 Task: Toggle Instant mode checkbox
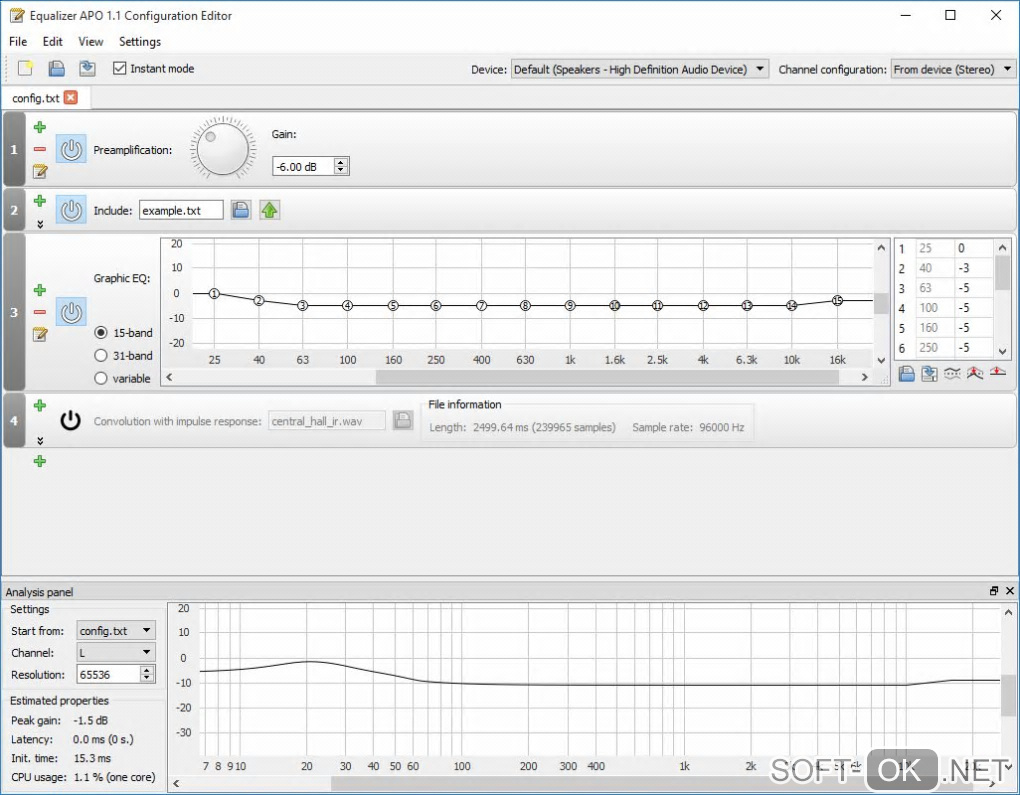point(119,68)
